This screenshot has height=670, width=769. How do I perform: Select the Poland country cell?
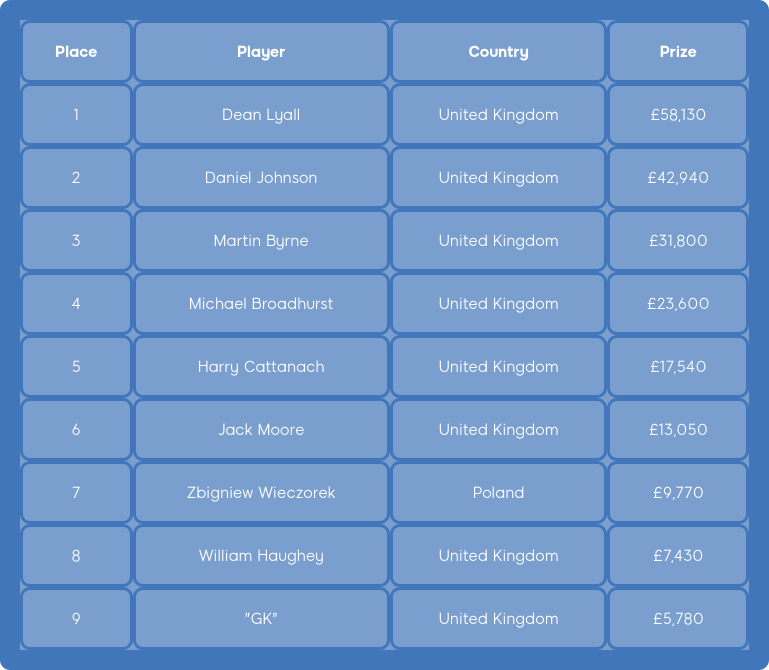tap(498, 493)
